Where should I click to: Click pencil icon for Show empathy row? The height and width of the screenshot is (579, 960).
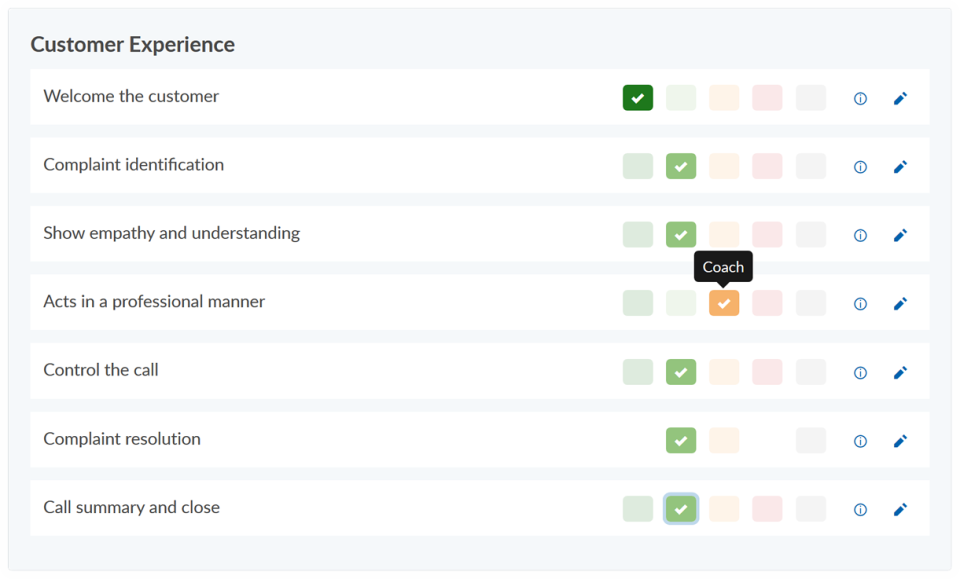coord(900,236)
